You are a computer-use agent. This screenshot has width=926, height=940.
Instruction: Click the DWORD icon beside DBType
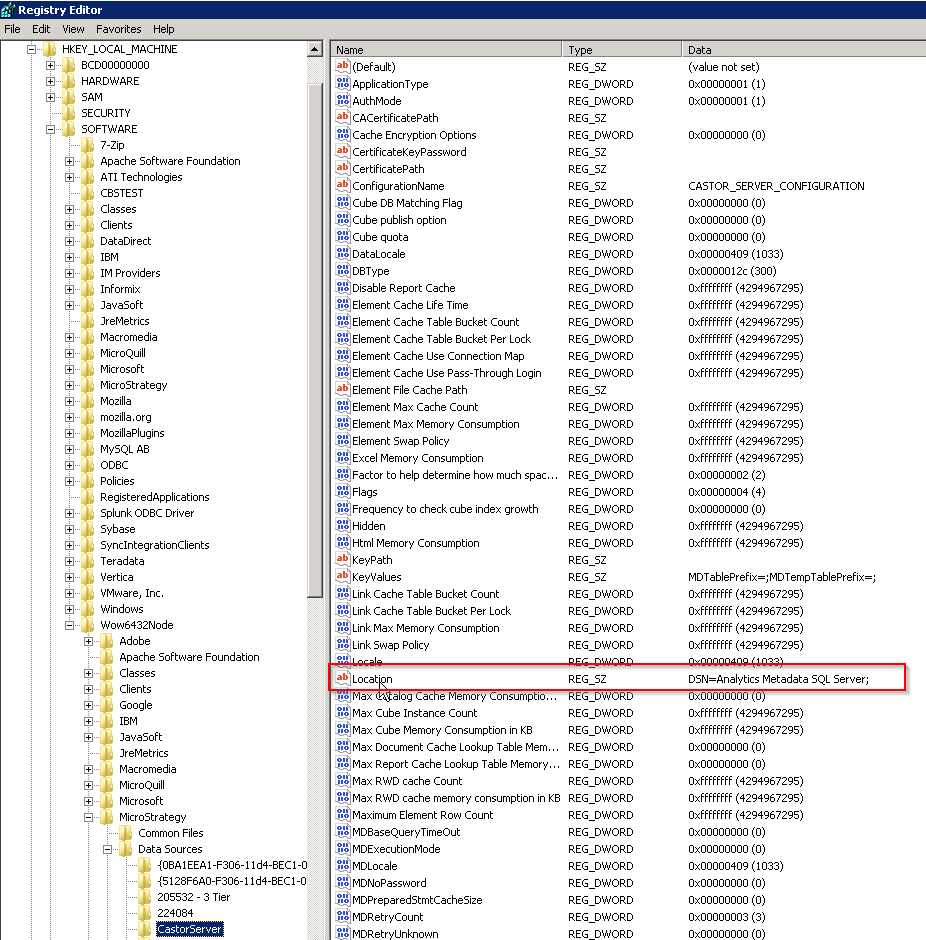[x=342, y=271]
